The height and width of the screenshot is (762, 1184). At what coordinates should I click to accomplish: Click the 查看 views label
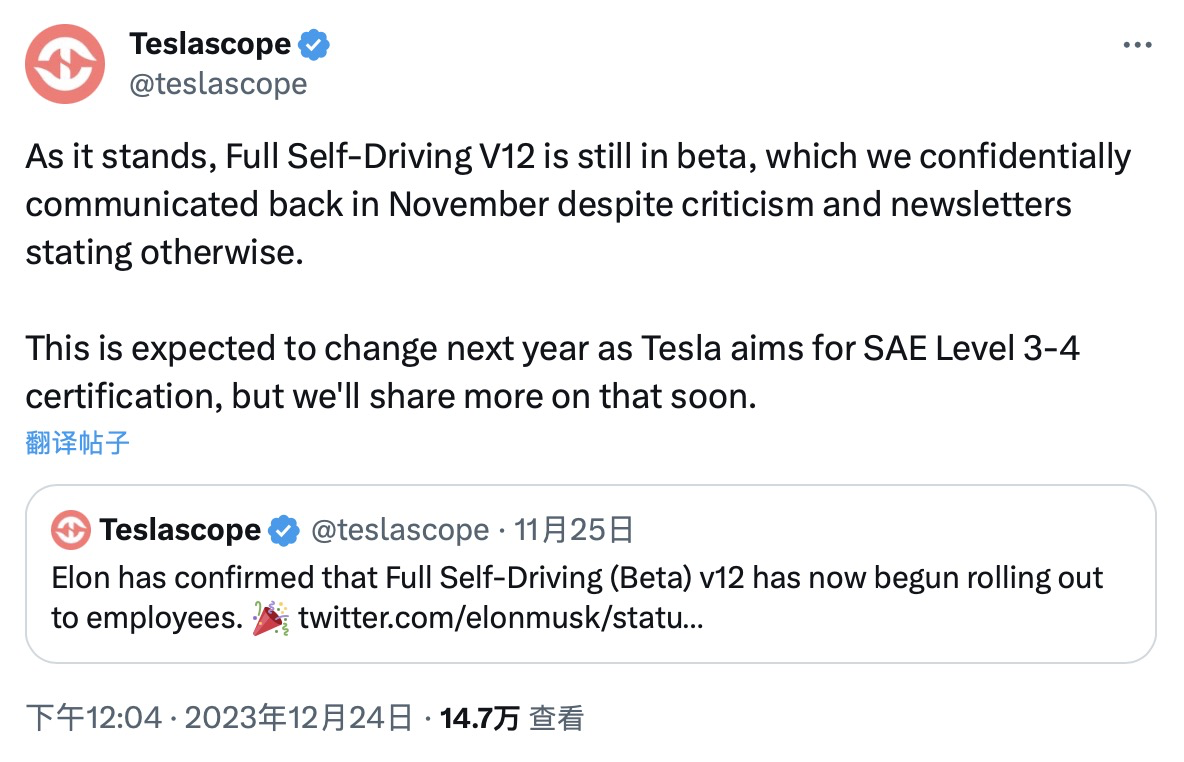(556, 717)
